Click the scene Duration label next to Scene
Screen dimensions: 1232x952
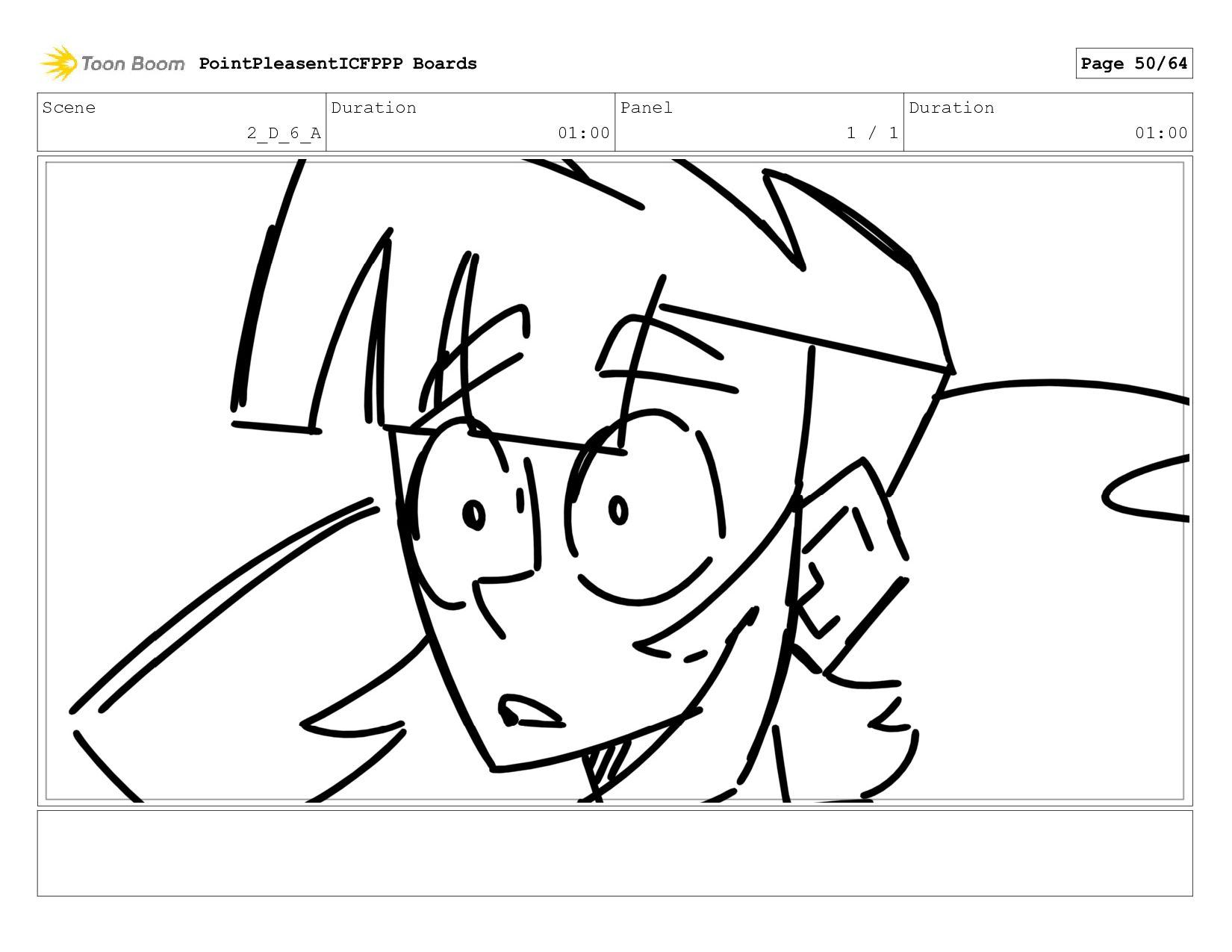373,108
